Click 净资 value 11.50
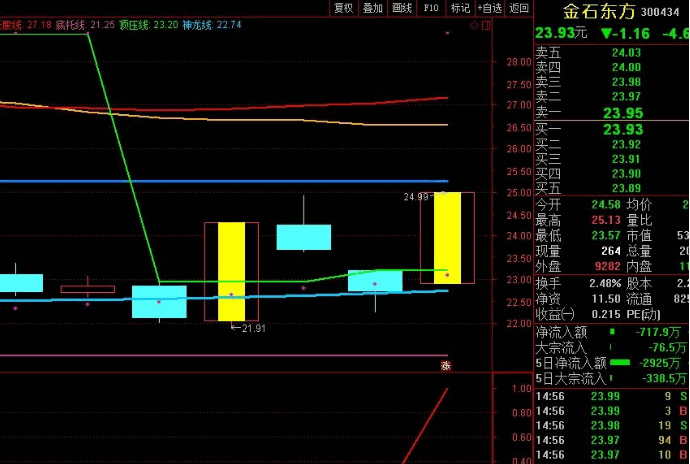The width and height of the screenshot is (690, 464). coord(606,299)
